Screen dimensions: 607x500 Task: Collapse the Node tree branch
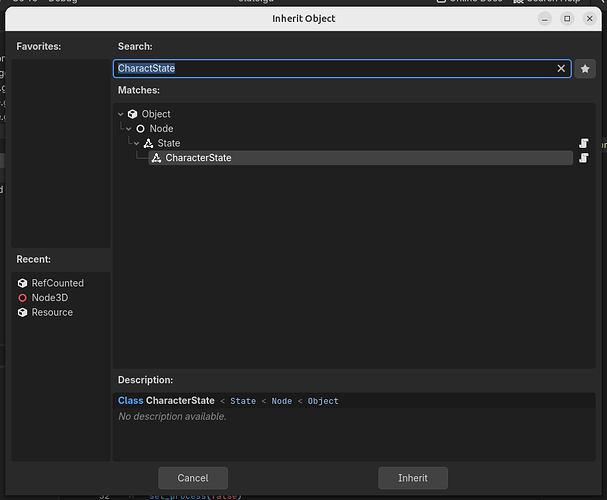(129, 129)
